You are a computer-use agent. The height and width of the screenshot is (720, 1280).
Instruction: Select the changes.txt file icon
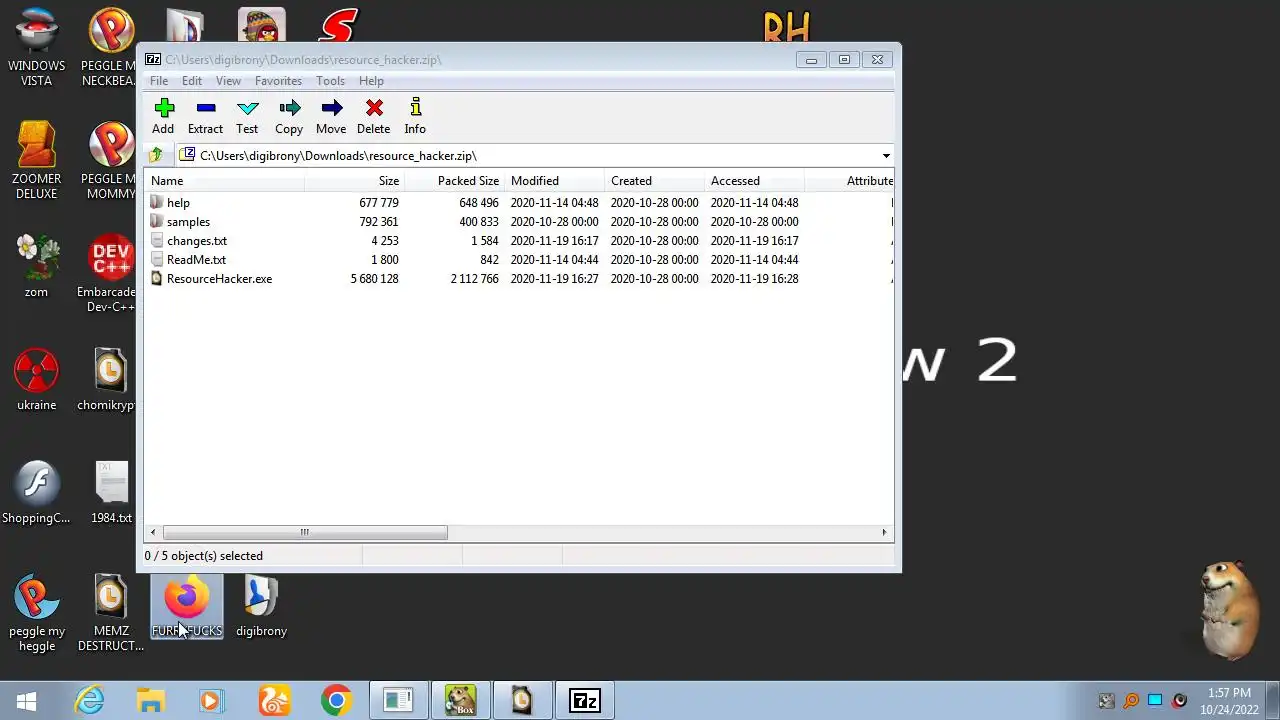coord(156,240)
